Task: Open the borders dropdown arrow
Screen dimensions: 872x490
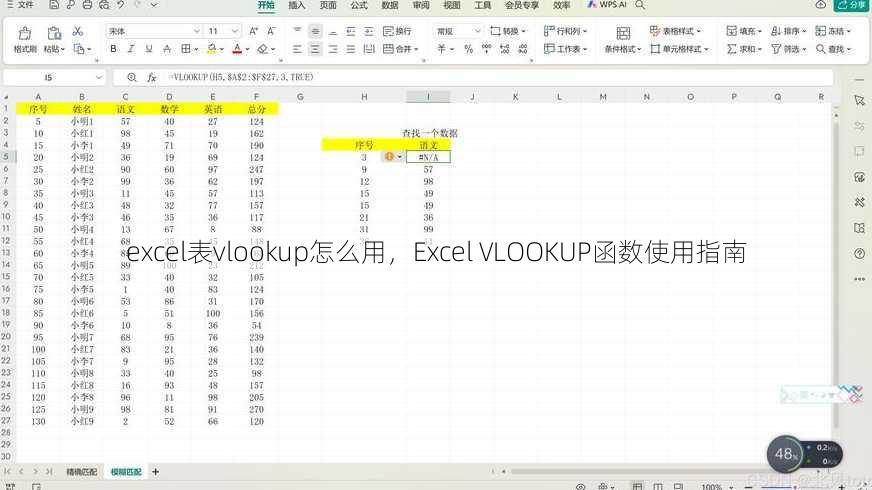Action: 196,49
